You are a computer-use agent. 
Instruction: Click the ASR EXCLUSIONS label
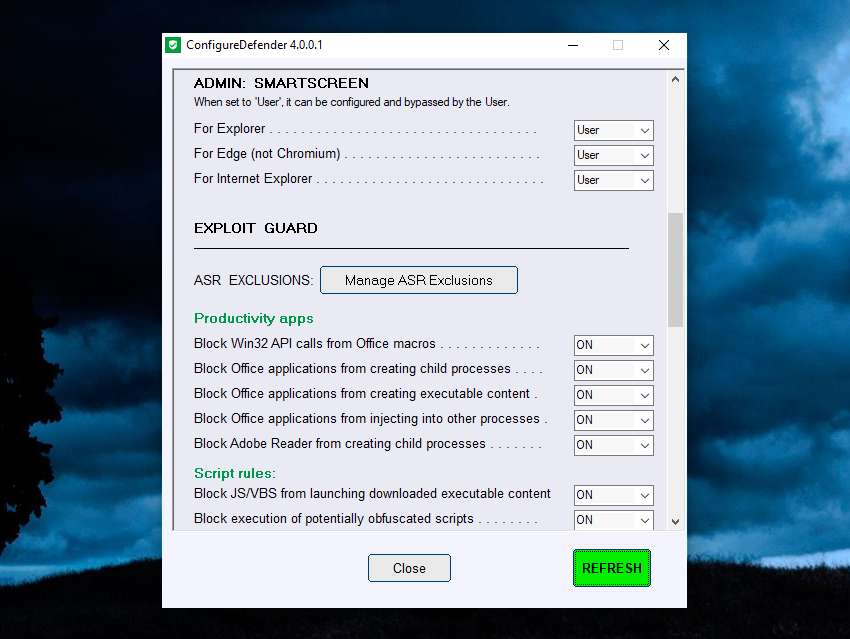(x=254, y=280)
